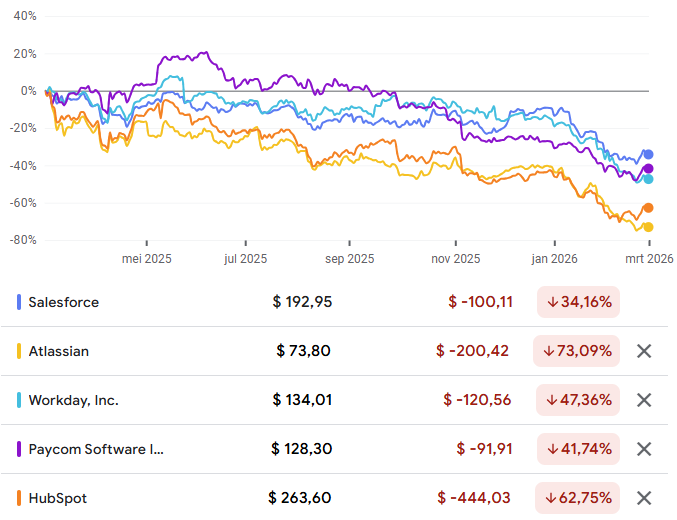Click Workday's 47,36% decline badge
The width and height of the screenshot is (677, 520).
[x=578, y=400]
